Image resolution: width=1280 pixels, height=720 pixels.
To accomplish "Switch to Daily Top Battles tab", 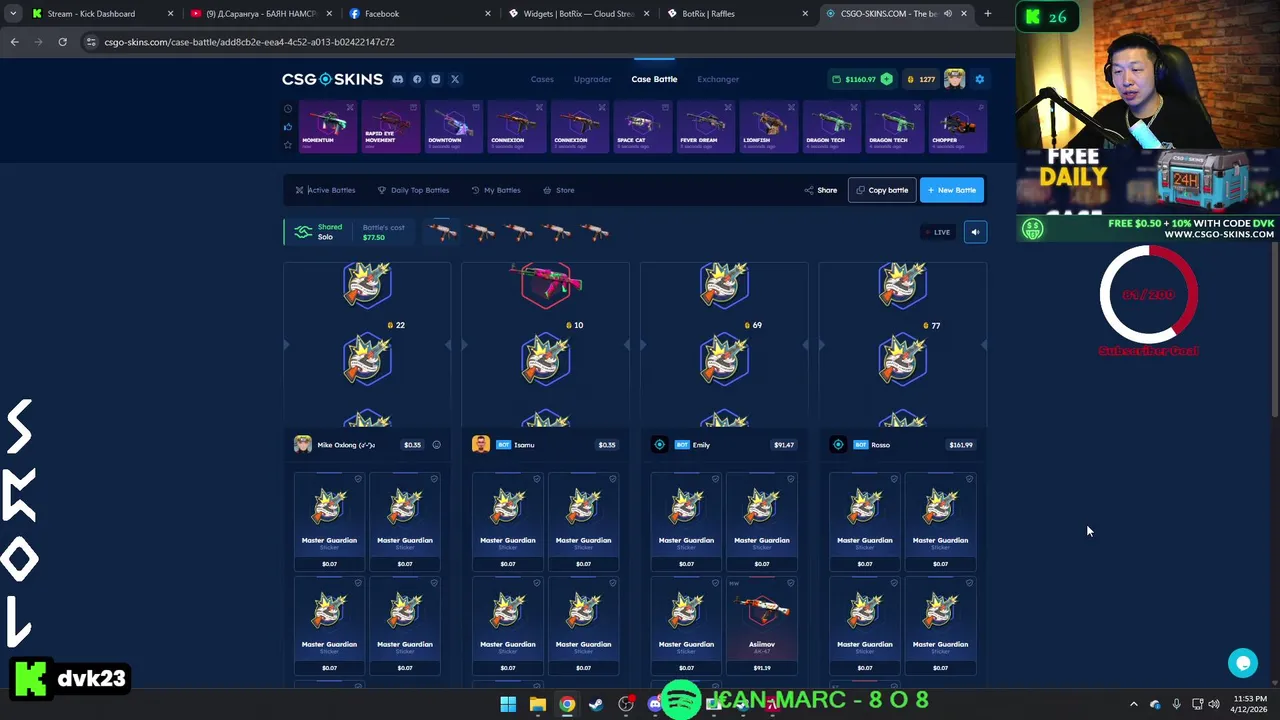I will click(413, 190).
